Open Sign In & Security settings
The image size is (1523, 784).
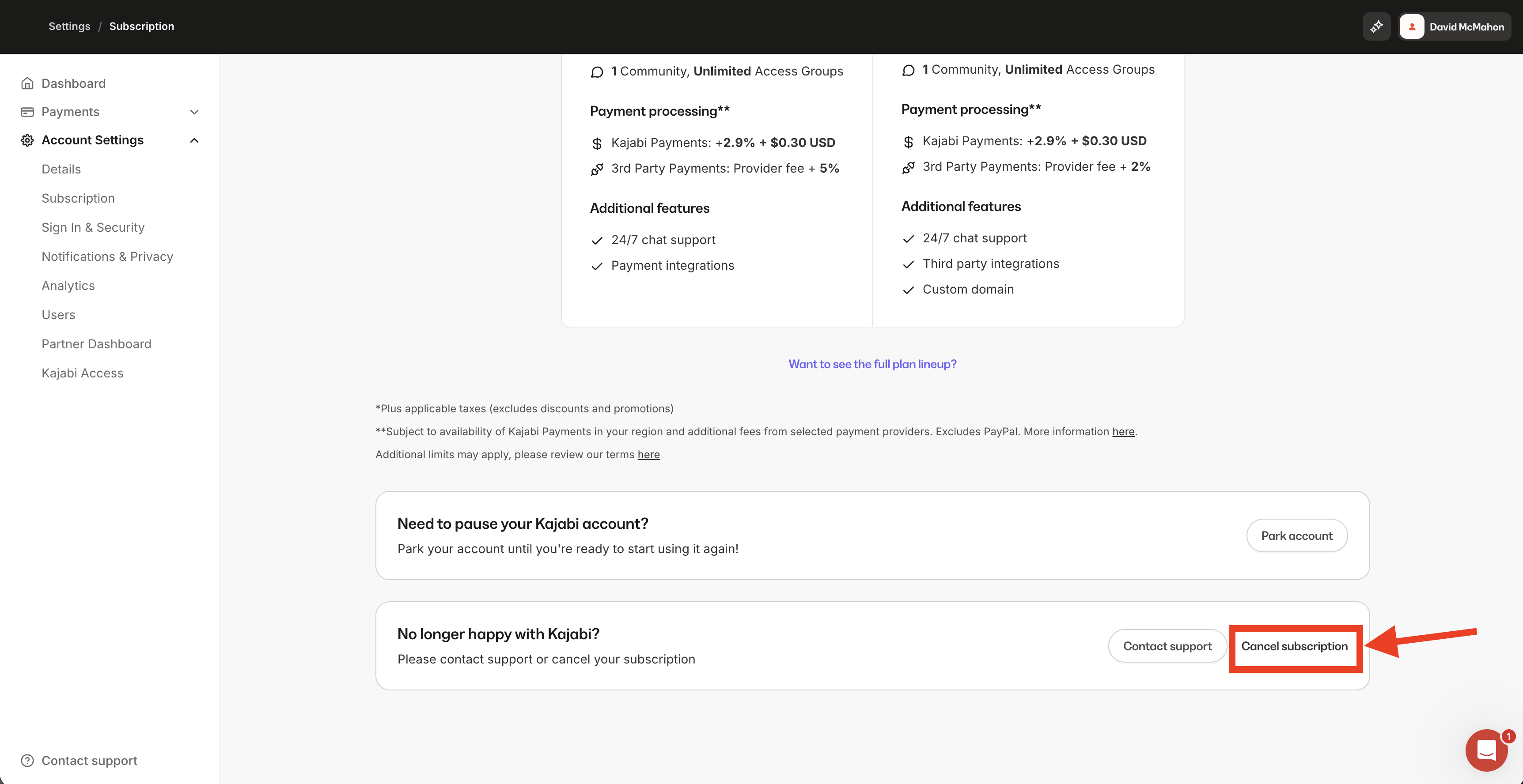pyautogui.click(x=93, y=227)
